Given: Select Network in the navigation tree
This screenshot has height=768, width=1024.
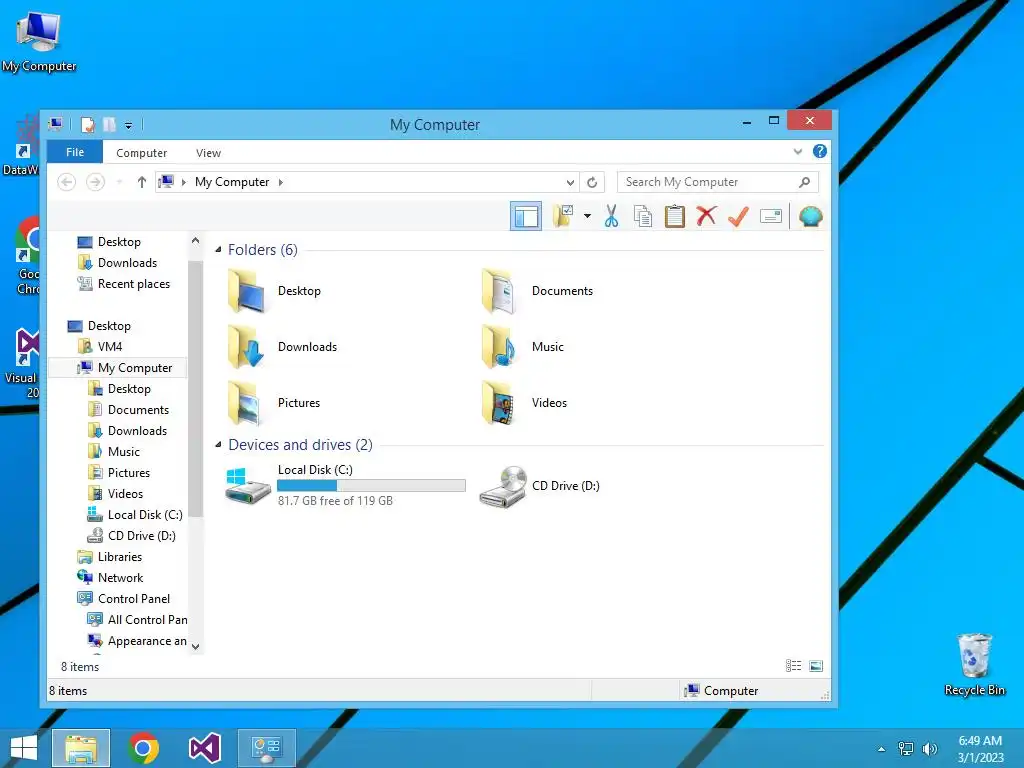Looking at the screenshot, I should click(x=110, y=577).
